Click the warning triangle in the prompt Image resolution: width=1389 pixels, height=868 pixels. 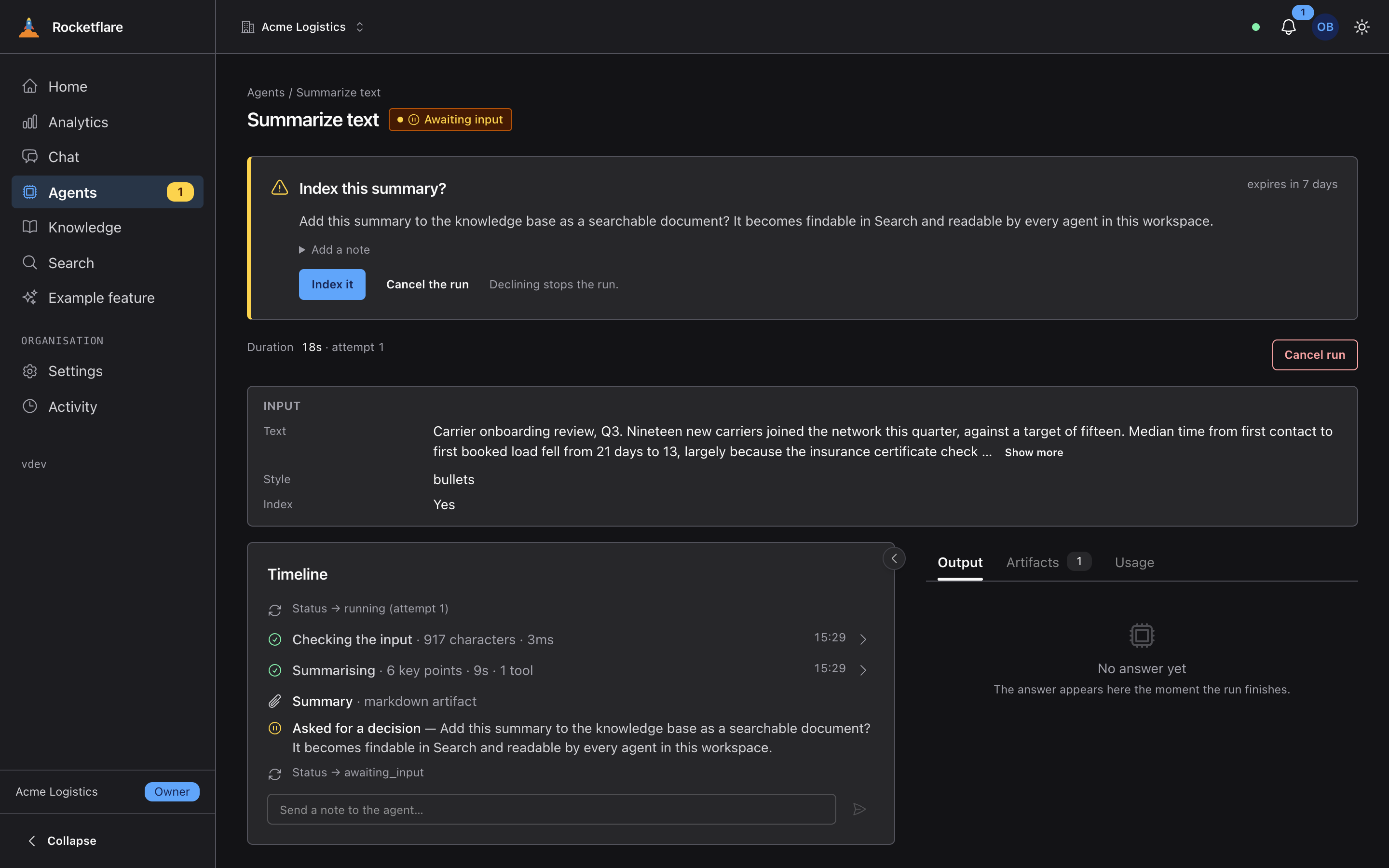click(280, 188)
